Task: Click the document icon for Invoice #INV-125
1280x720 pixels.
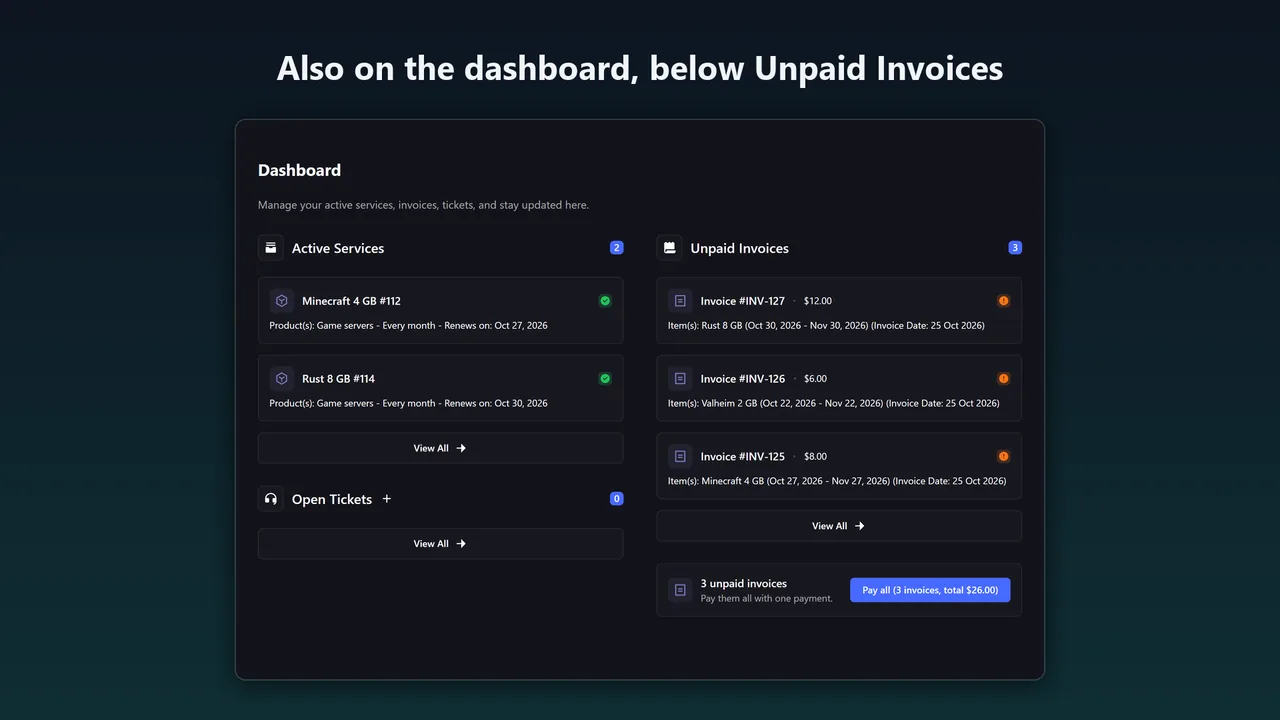Action: click(x=680, y=457)
